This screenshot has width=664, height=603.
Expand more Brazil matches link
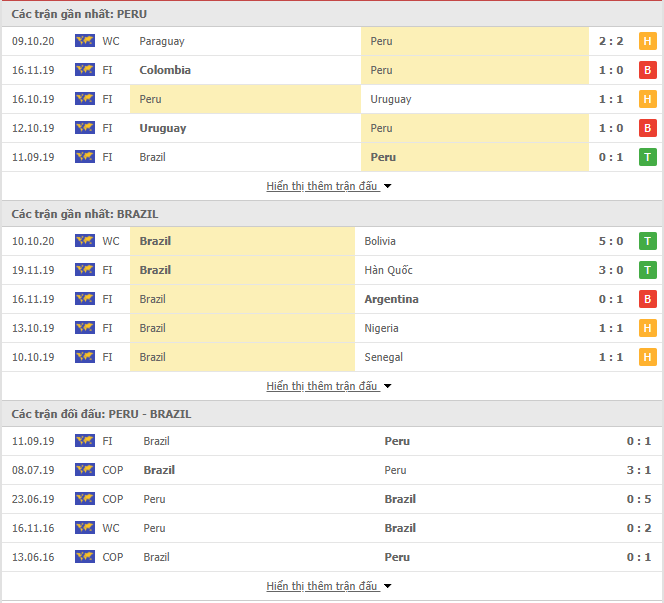pyautogui.click(x=329, y=386)
